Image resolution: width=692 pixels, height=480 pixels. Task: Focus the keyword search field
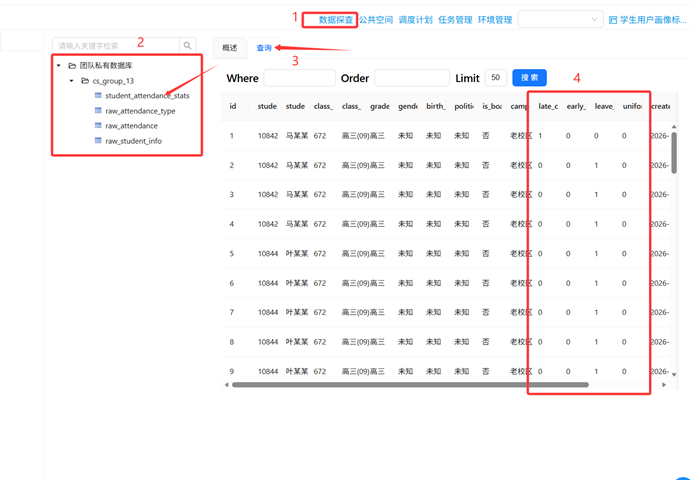[116, 45]
